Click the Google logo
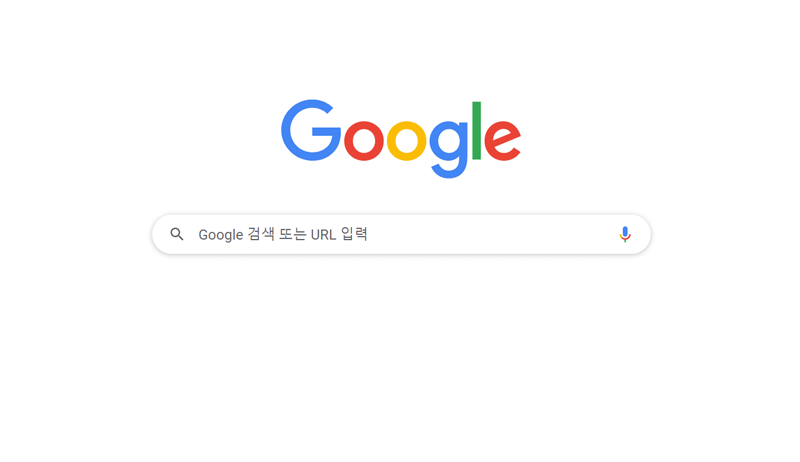 pos(401,139)
